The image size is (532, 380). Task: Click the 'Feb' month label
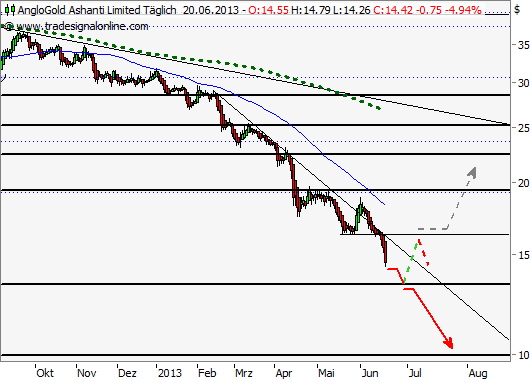[x=207, y=373]
